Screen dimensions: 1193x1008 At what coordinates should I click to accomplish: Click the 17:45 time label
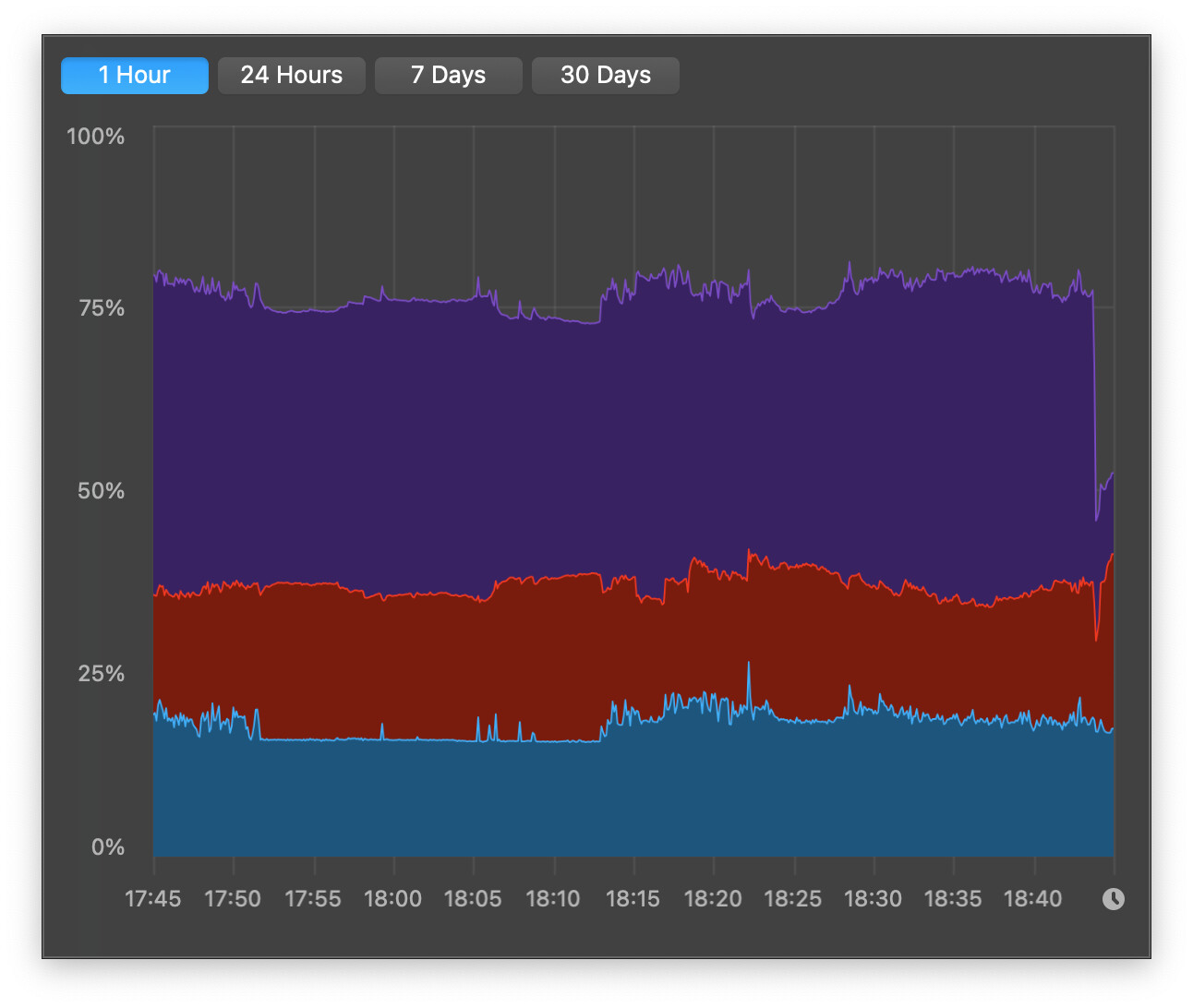(153, 899)
